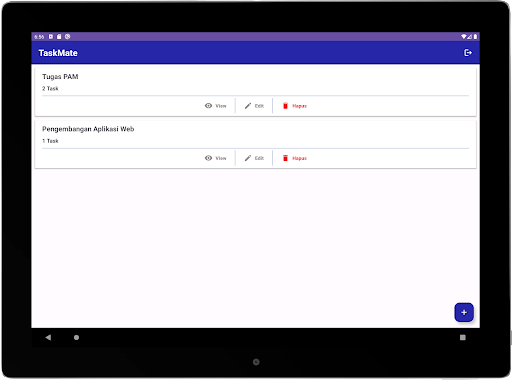The height and width of the screenshot is (380, 512).
Task: Tap the logout icon in TaskMate header
Action: (x=468, y=53)
